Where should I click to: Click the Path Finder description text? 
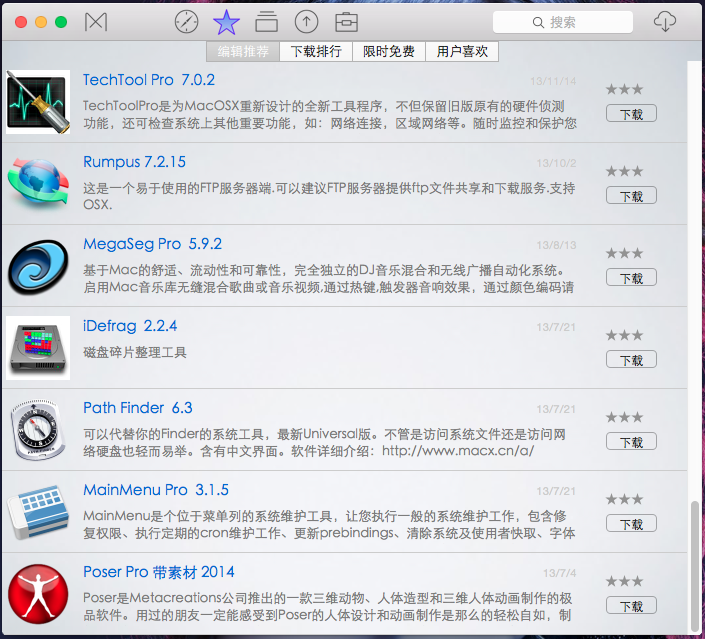[324, 442]
